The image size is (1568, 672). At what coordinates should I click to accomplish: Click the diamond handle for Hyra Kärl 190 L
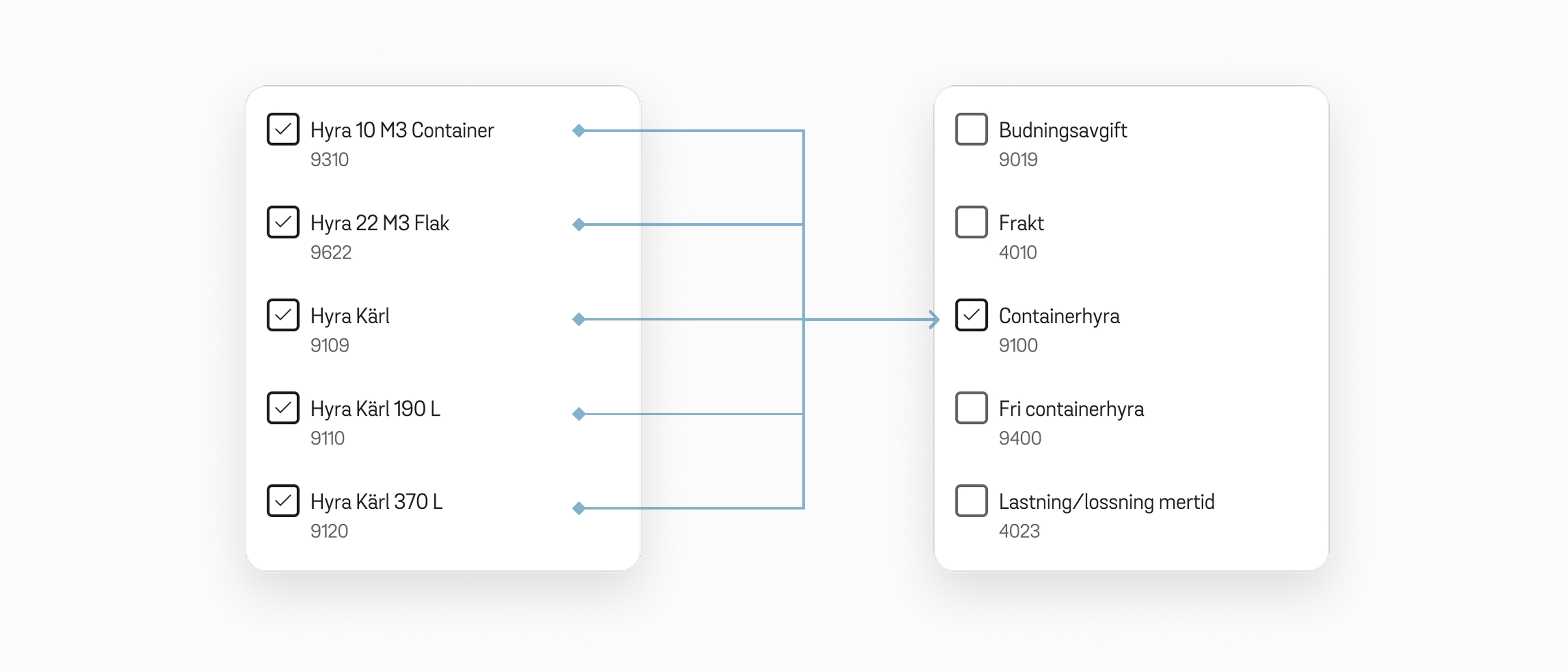[579, 414]
